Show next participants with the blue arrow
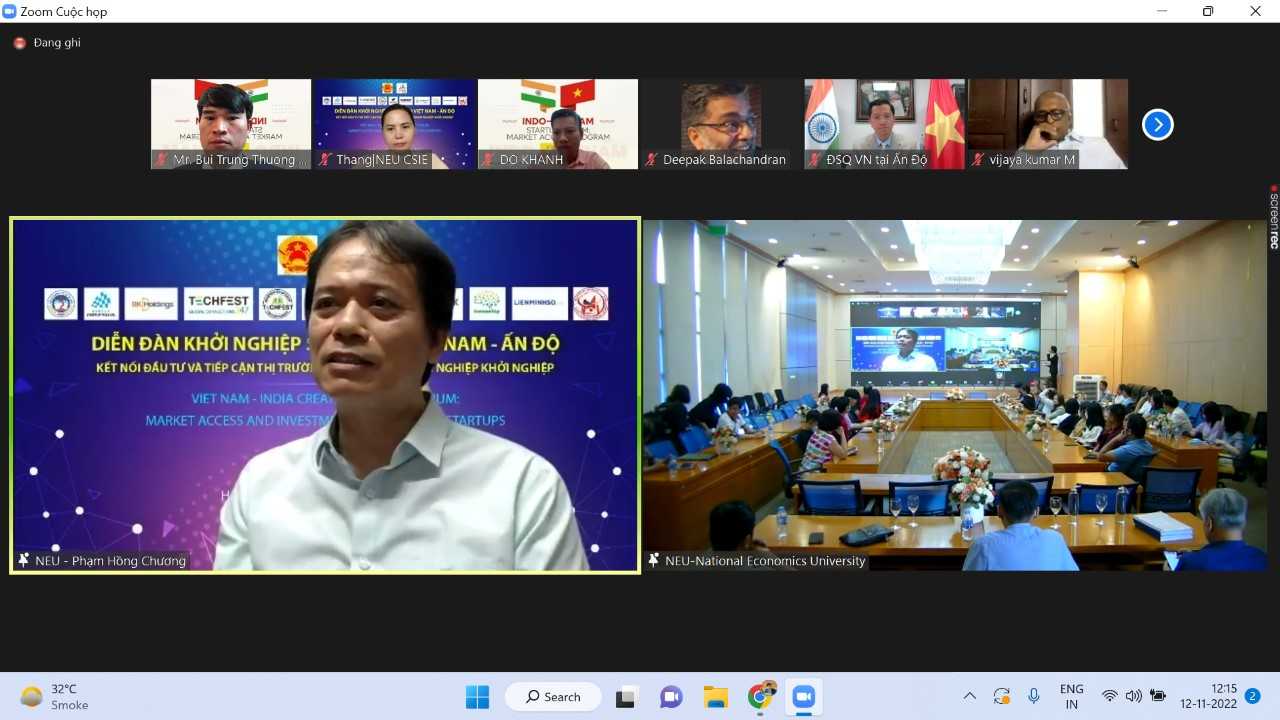 1157,125
